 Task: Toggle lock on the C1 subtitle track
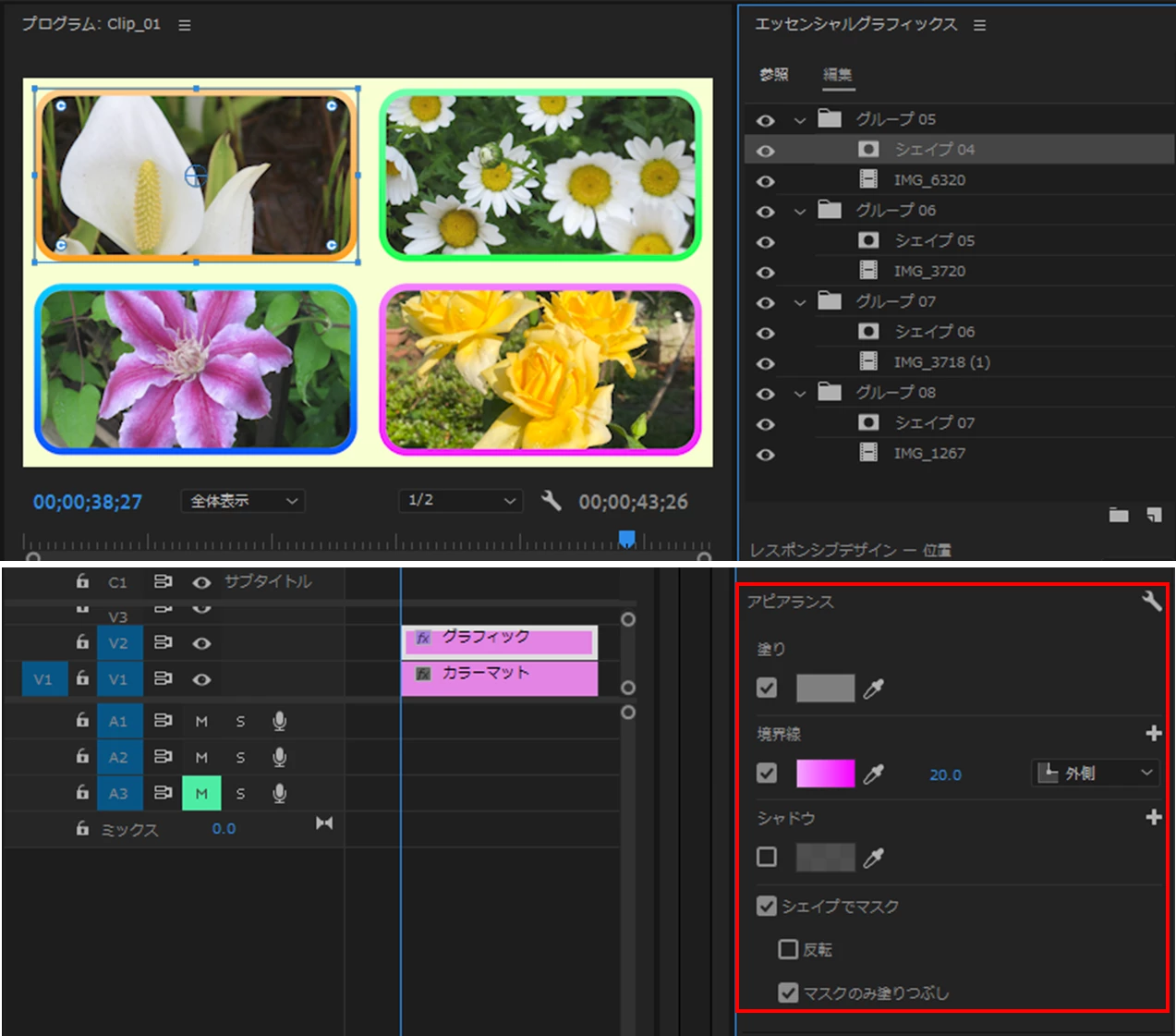(82, 580)
